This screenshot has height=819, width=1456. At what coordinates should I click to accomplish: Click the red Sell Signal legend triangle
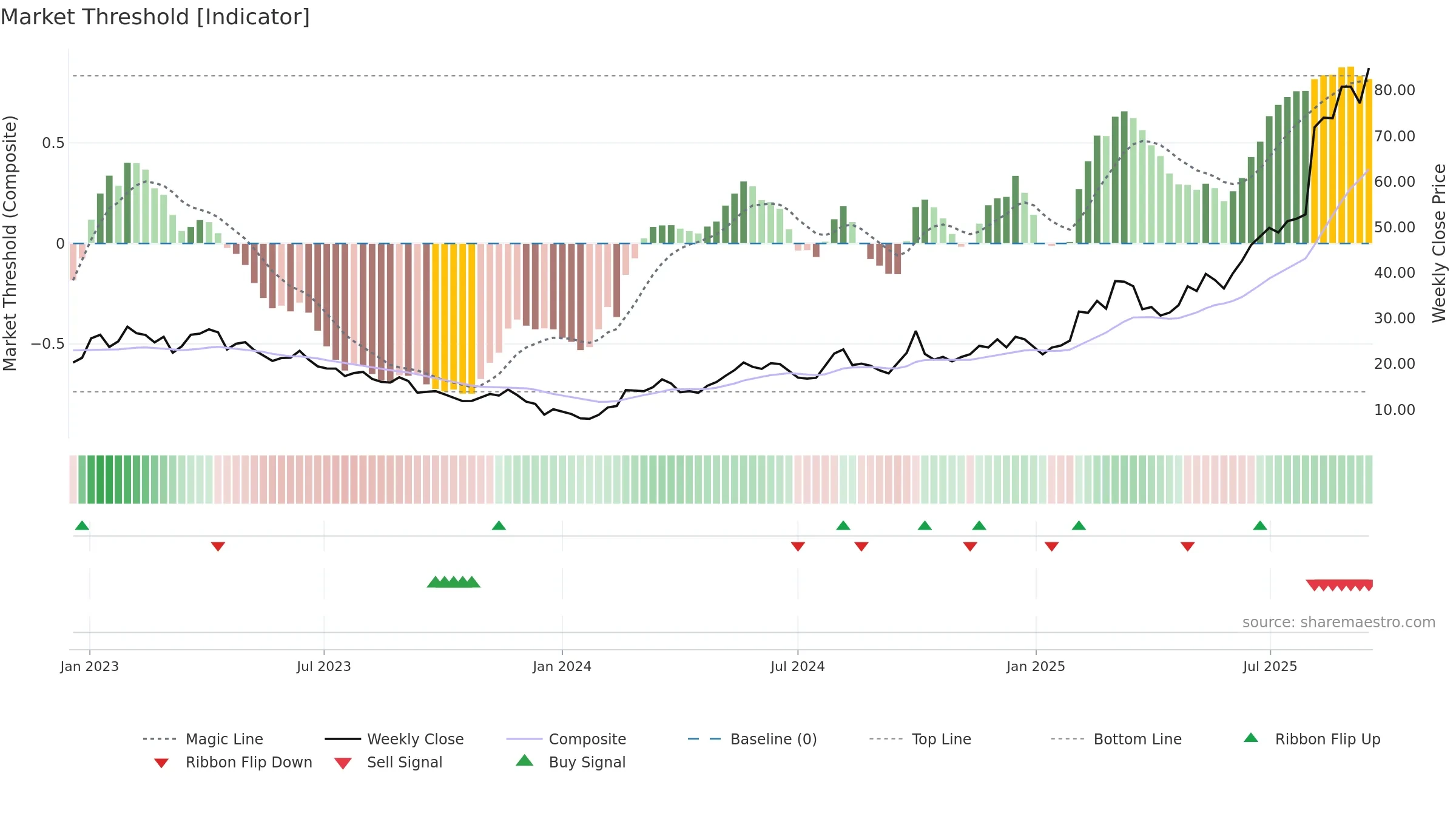343,763
